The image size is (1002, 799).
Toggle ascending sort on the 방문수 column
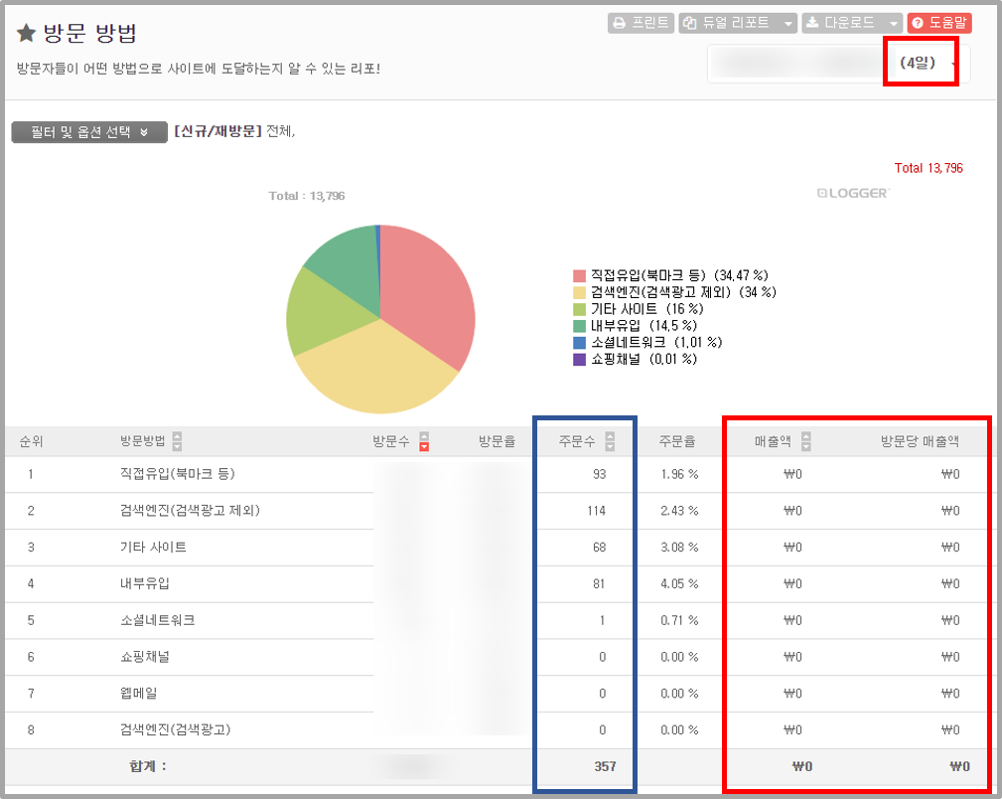click(x=425, y=435)
